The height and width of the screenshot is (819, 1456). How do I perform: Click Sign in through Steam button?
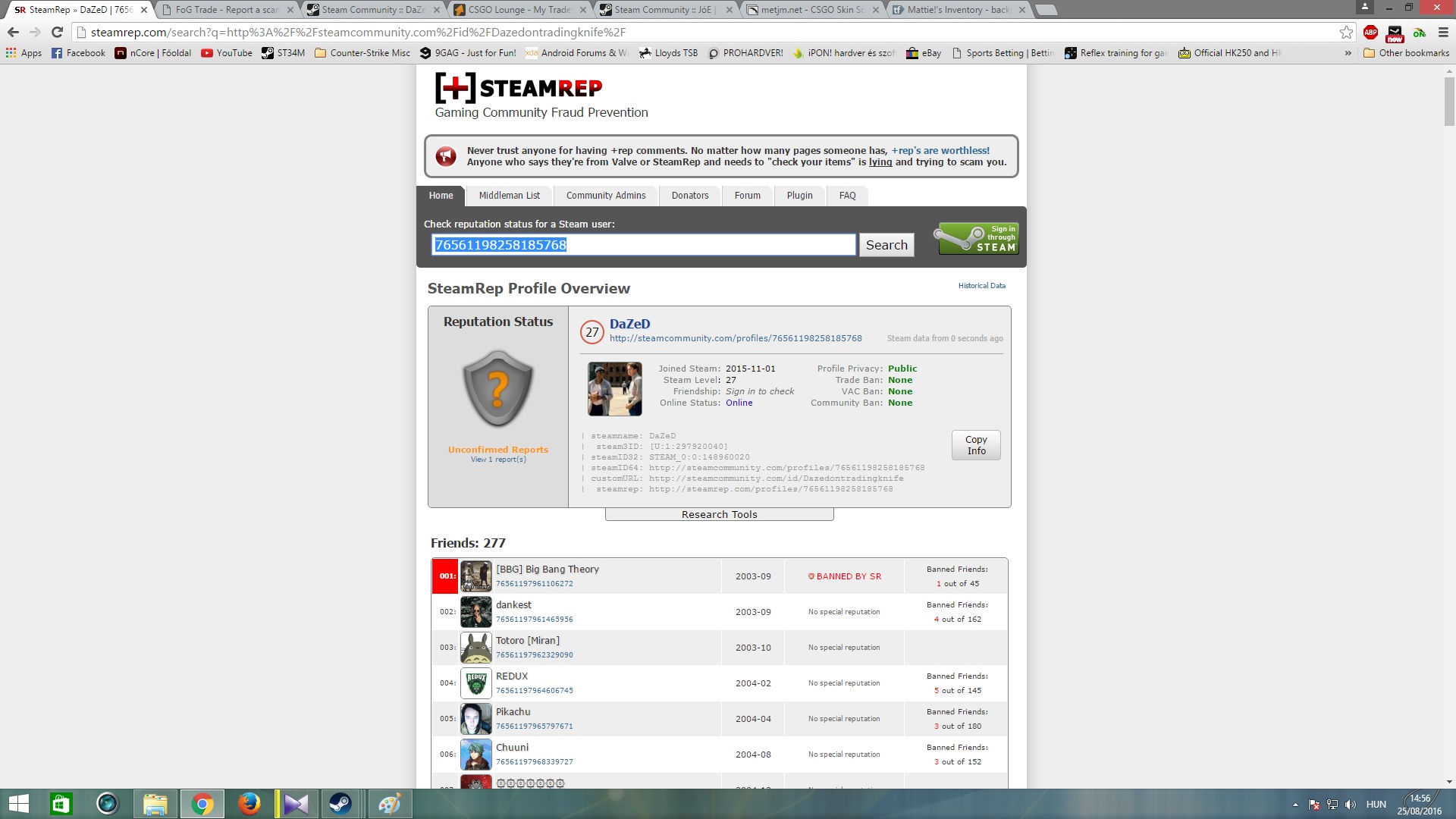point(978,238)
